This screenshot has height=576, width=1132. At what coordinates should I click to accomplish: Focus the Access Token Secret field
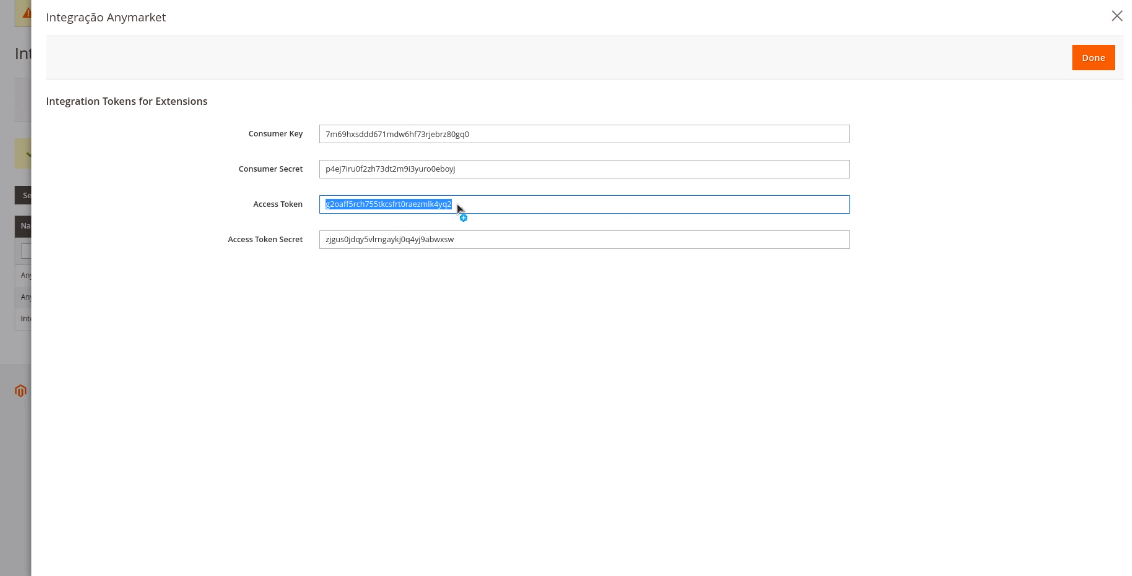(x=584, y=240)
